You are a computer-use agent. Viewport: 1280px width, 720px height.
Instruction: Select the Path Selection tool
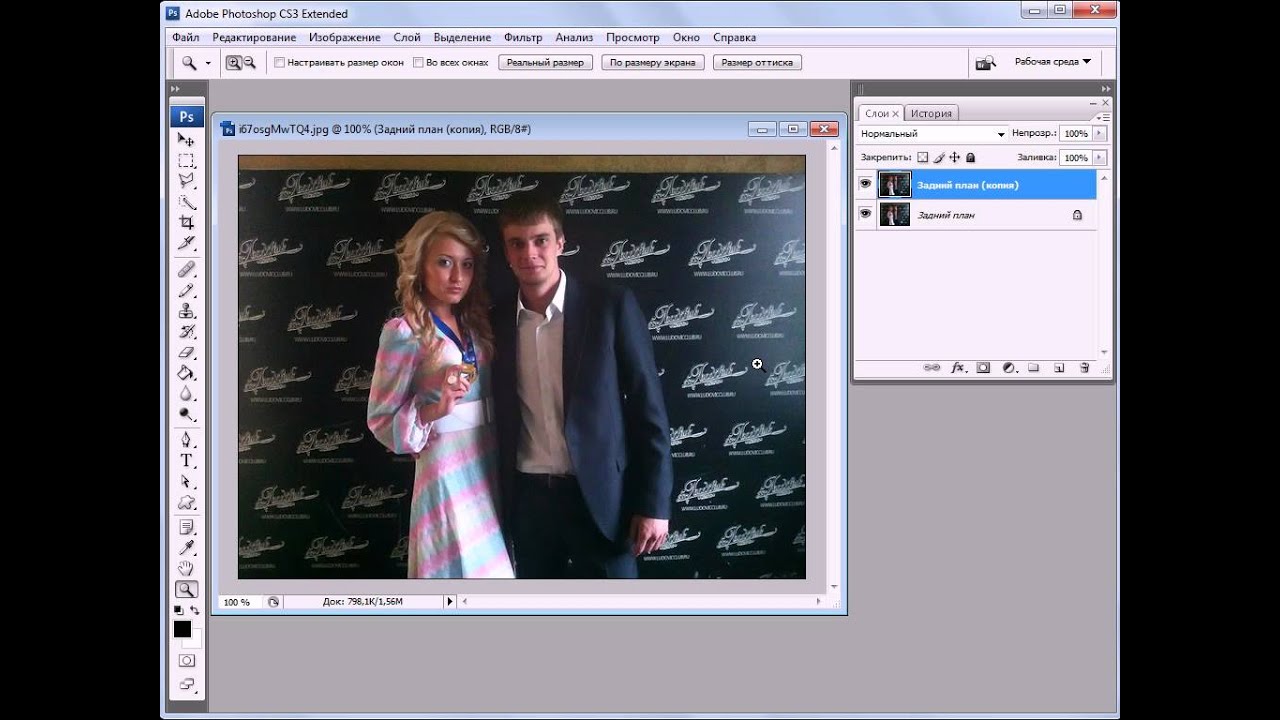pos(187,482)
